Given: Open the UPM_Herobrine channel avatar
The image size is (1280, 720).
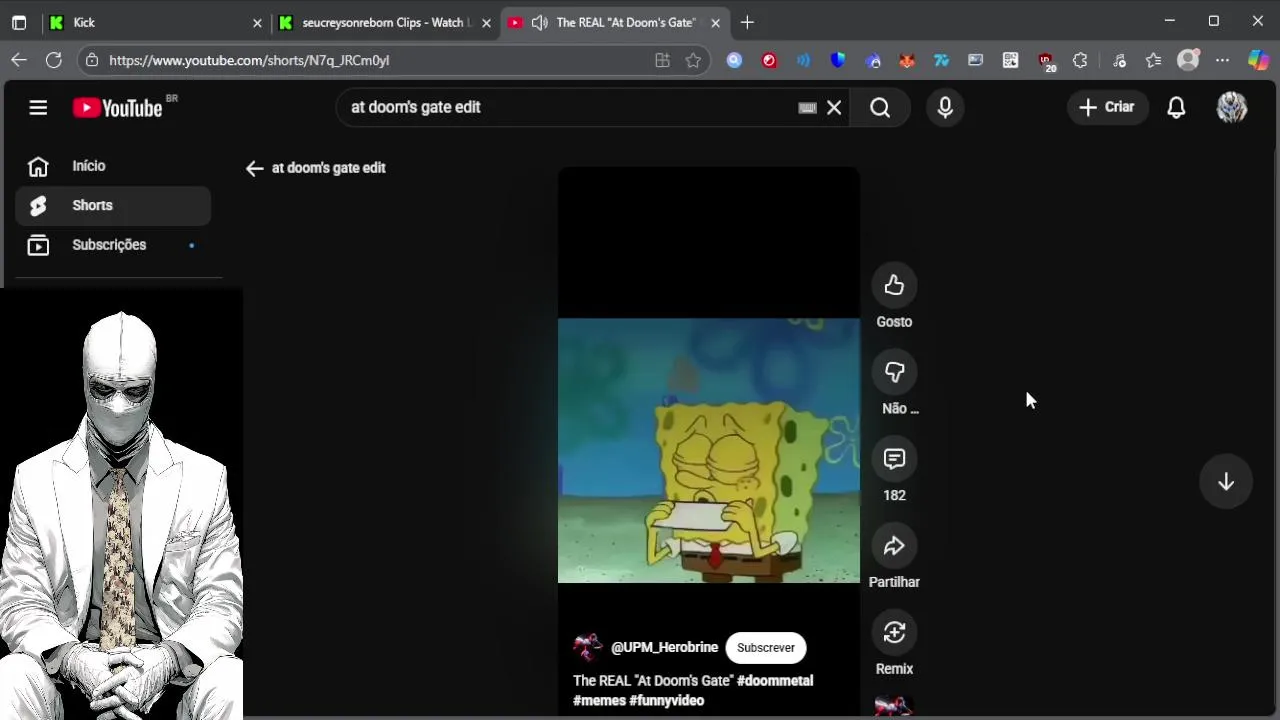Looking at the screenshot, I should (588, 648).
